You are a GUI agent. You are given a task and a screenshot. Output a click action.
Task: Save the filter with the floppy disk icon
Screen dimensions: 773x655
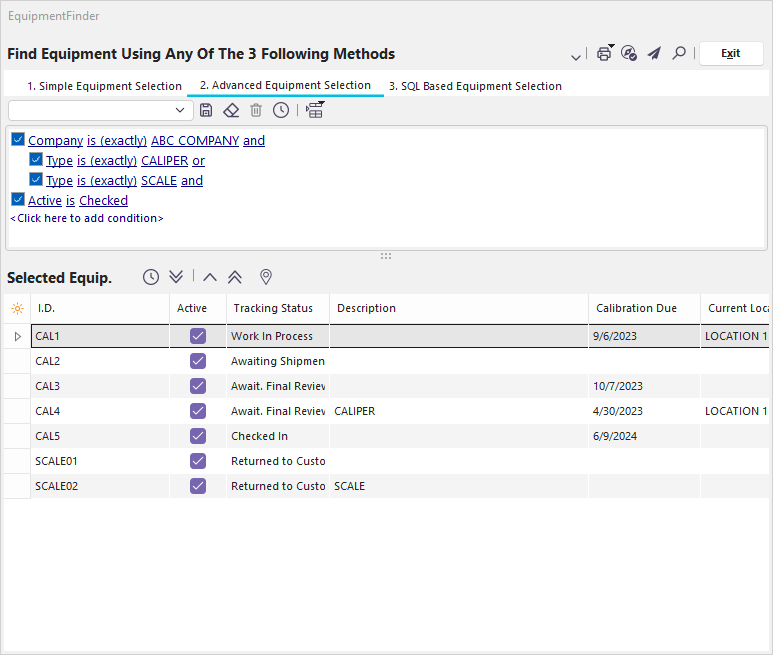pyautogui.click(x=206, y=110)
